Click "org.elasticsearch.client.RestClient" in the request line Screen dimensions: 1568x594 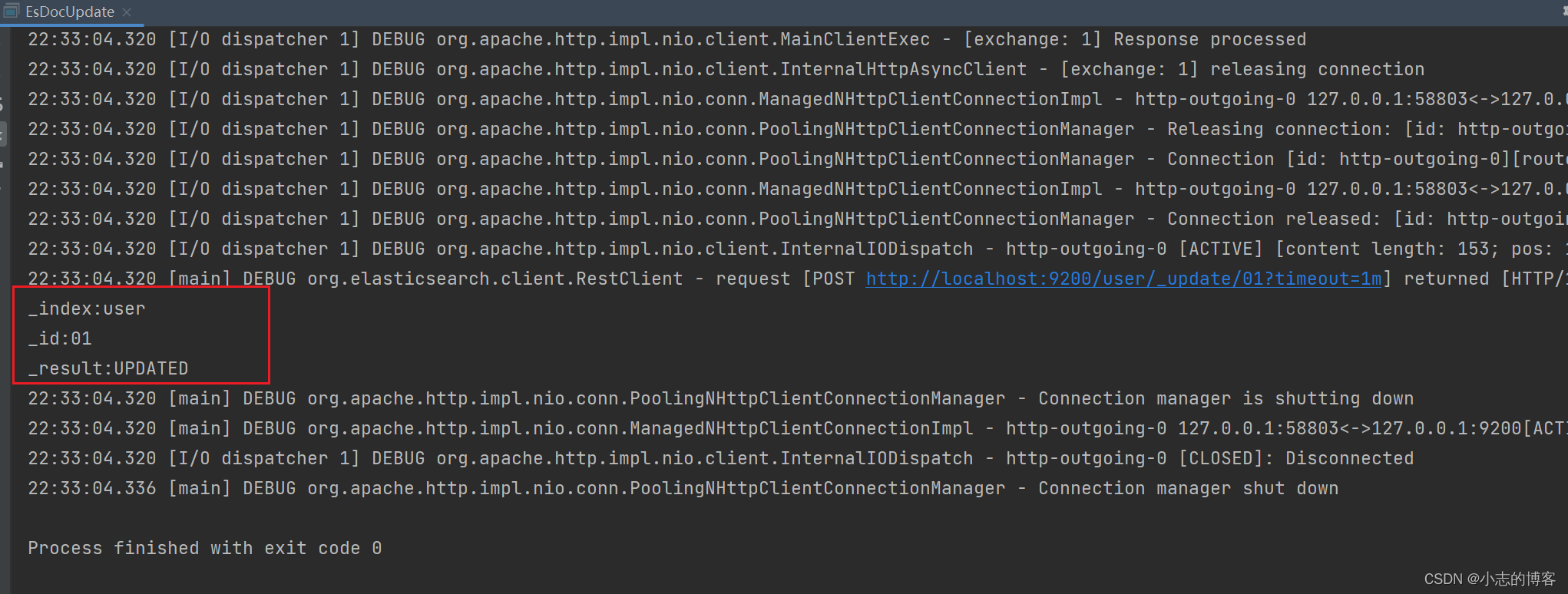495,279
